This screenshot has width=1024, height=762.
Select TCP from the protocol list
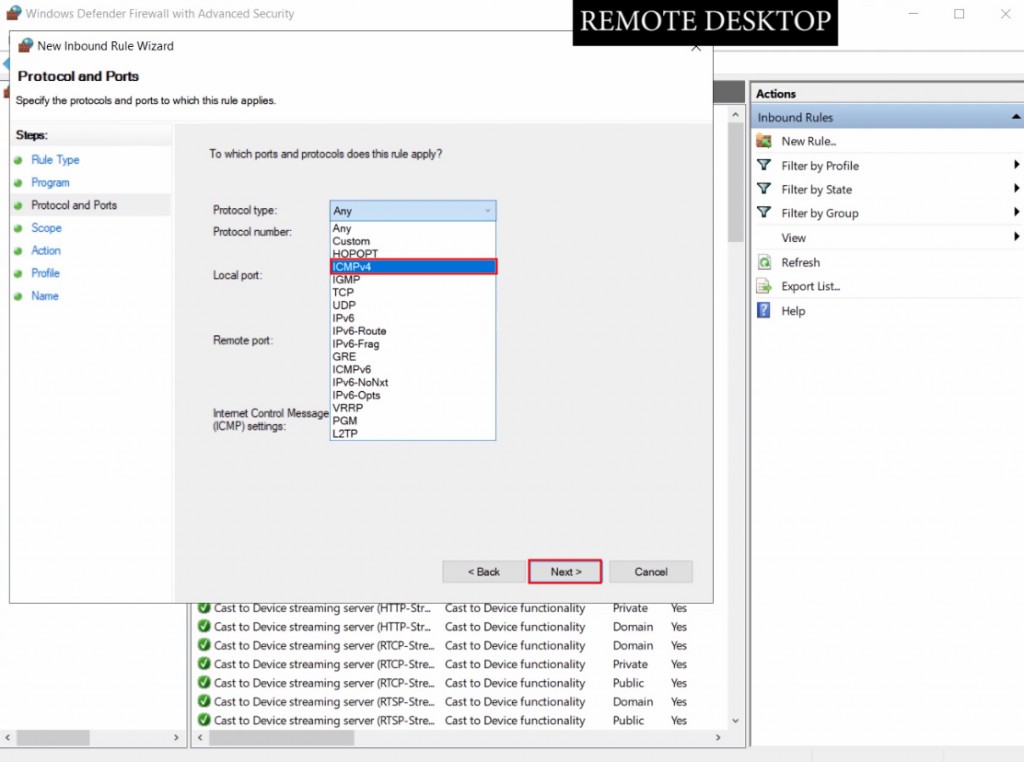(x=413, y=292)
